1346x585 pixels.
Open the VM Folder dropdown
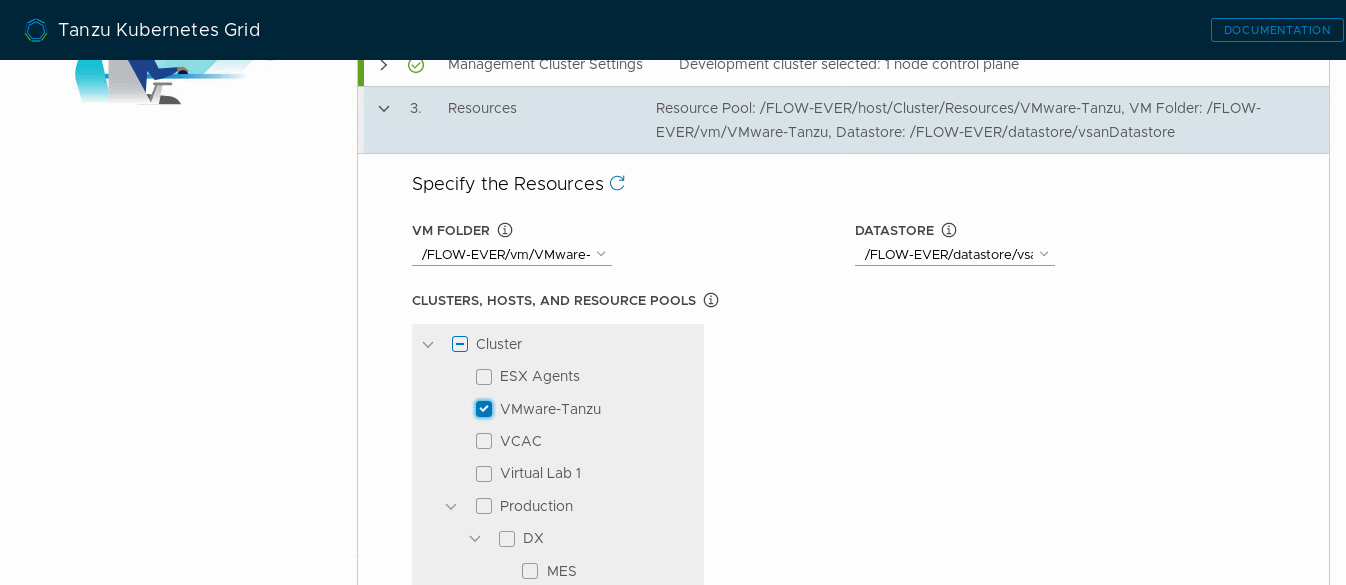coord(512,254)
